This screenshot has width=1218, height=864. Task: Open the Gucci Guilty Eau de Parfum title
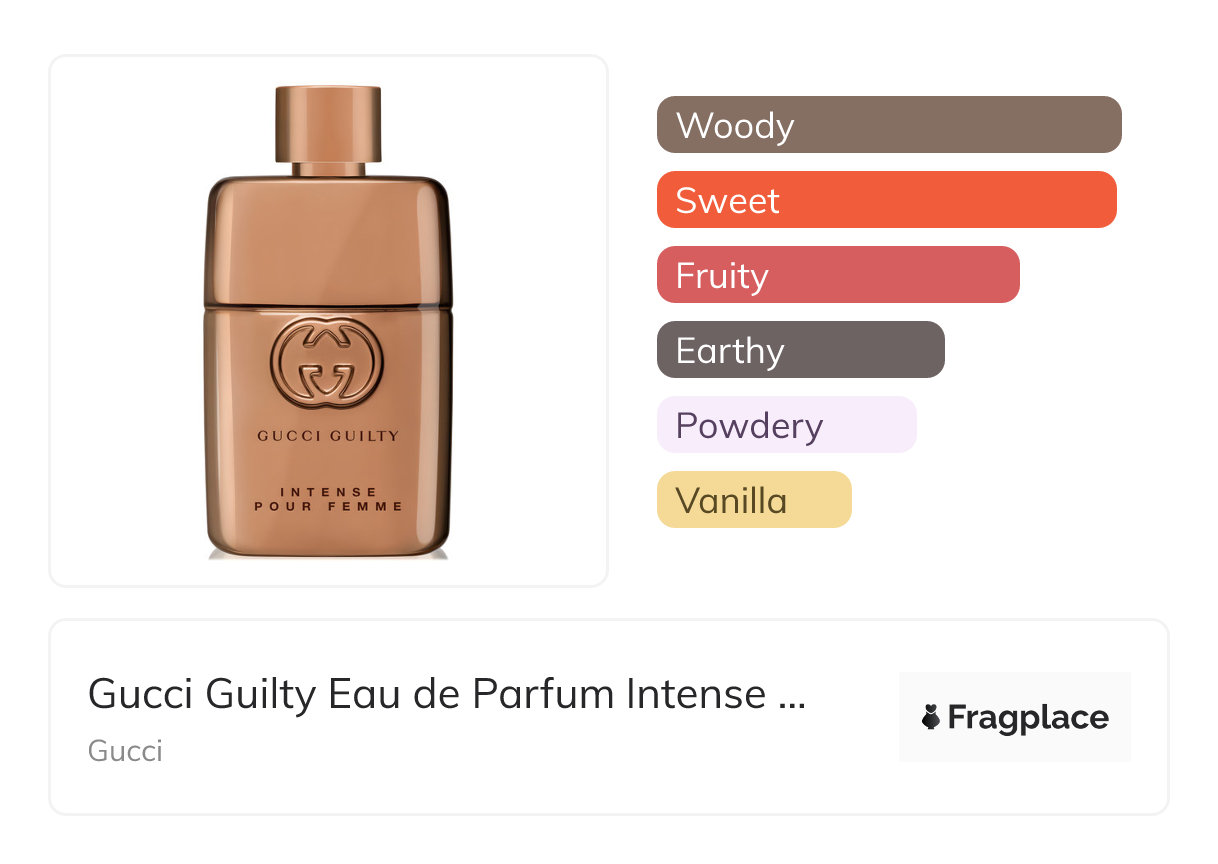tap(446, 694)
